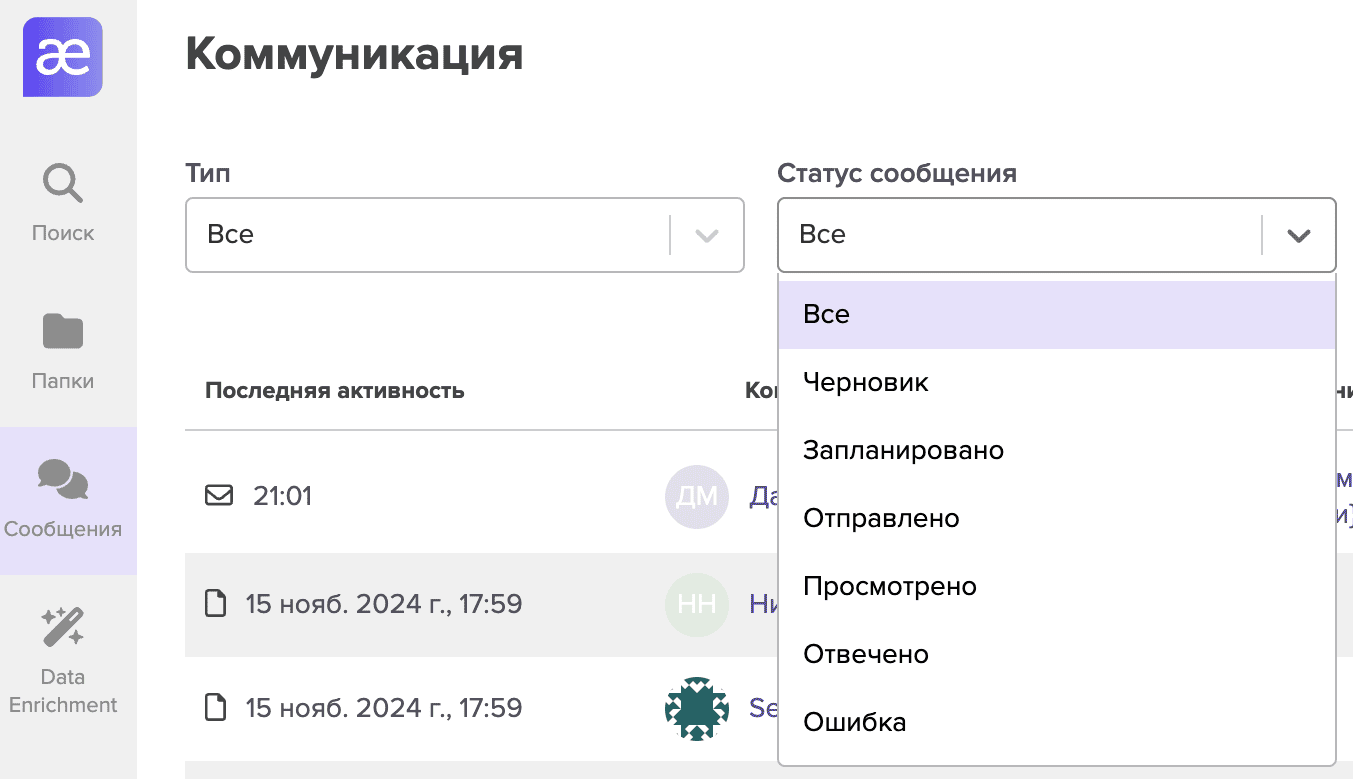
Task: Go to Сообщения in sidebar
Action: (63, 499)
